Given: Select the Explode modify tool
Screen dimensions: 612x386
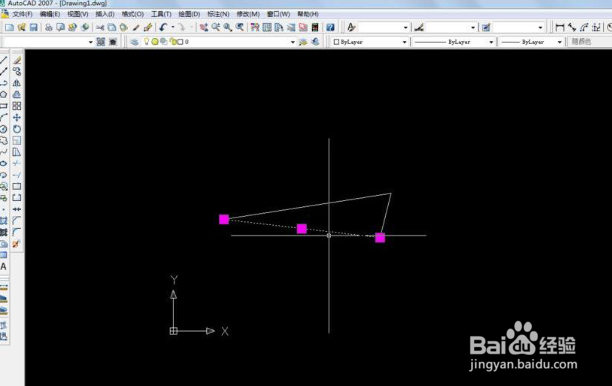Looking at the screenshot, I should (16, 244).
